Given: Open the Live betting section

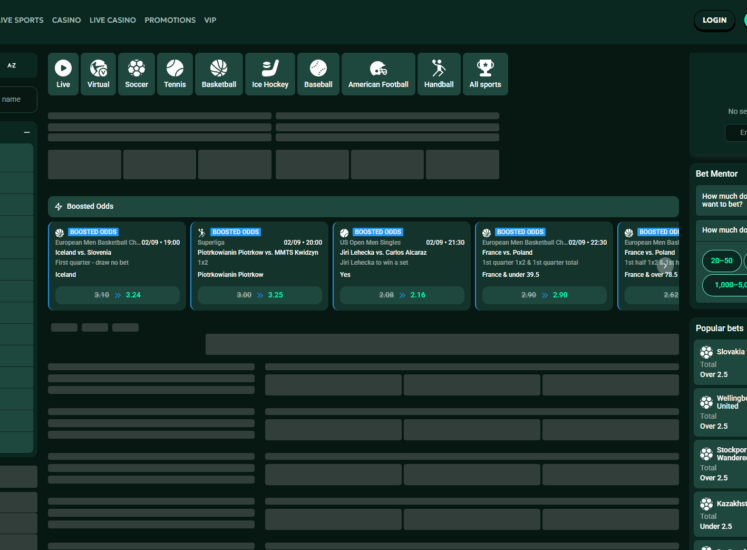Looking at the screenshot, I should pyautogui.click(x=63, y=74).
